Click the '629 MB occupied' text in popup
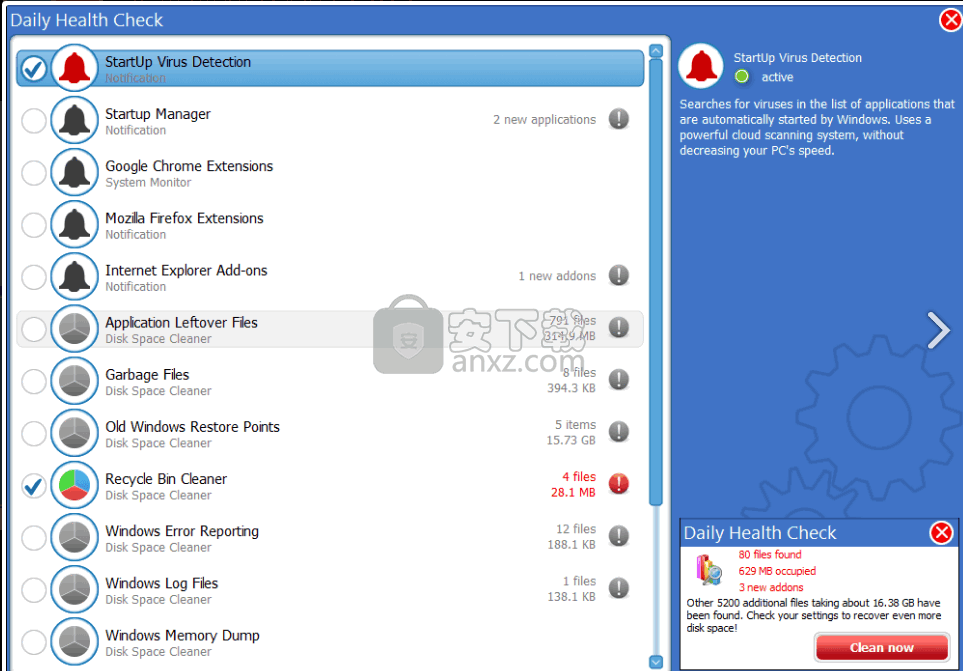Image resolution: width=963 pixels, height=671 pixels. point(777,571)
